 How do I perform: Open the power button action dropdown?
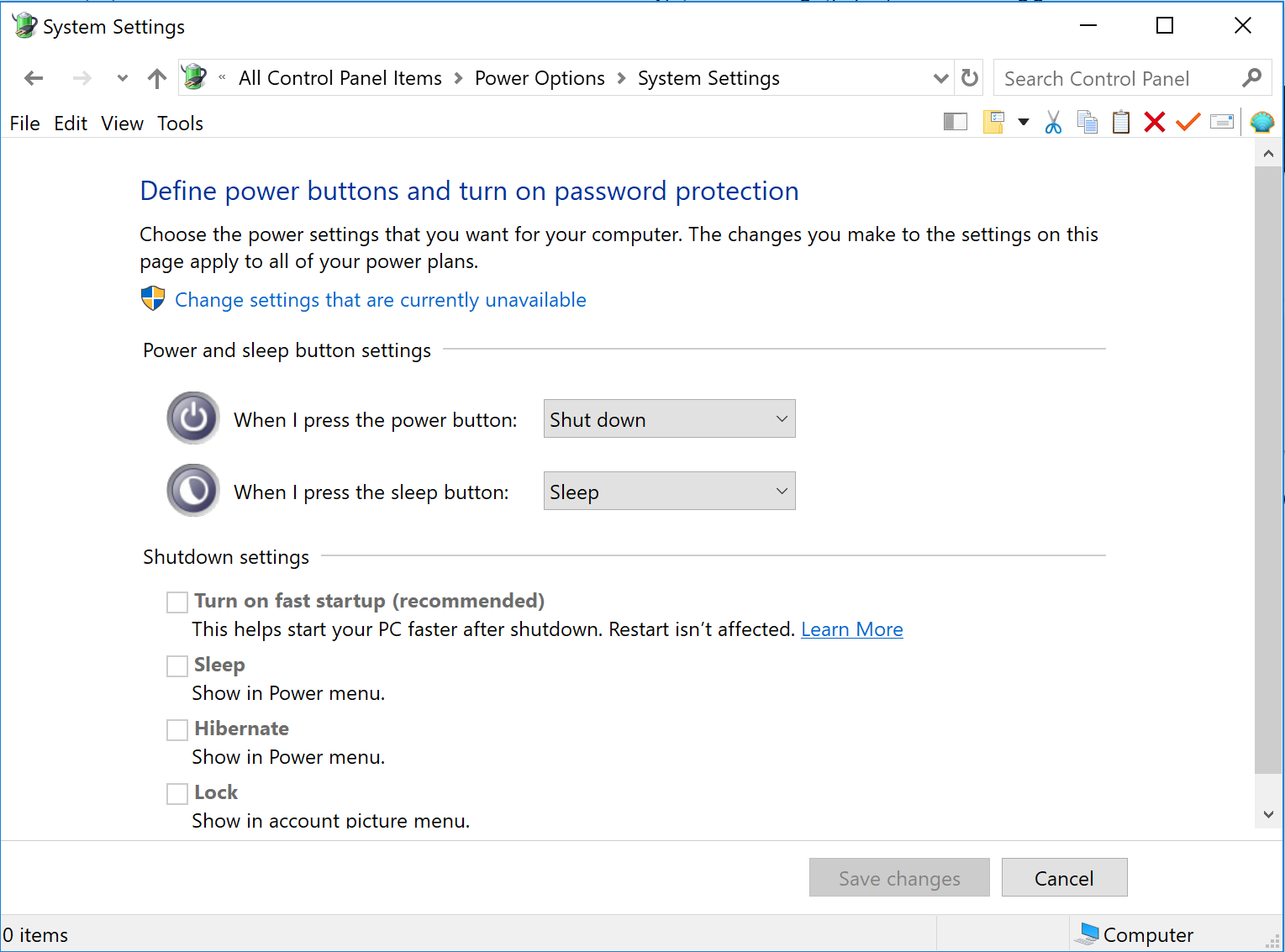669,419
